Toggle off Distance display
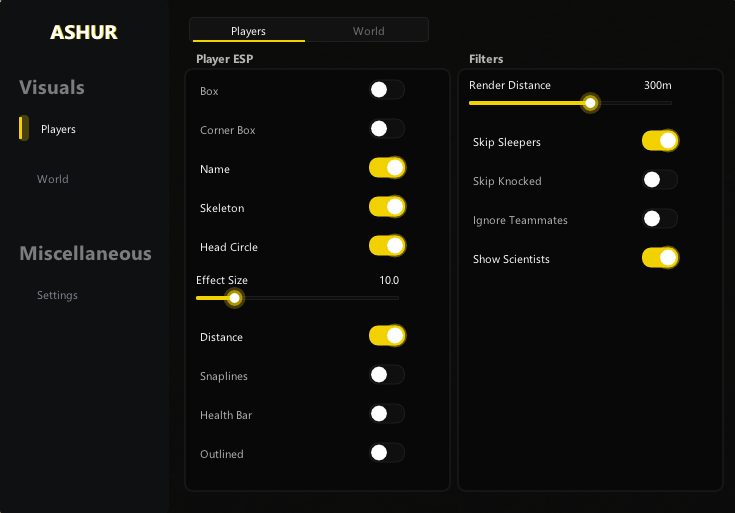Screen dimensions: 735x513 click(x=386, y=336)
